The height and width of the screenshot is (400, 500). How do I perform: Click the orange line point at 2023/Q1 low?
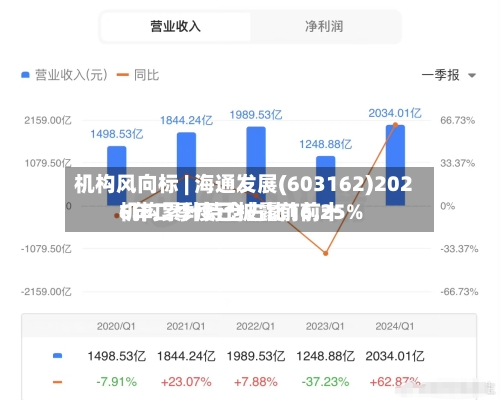point(326,253)
